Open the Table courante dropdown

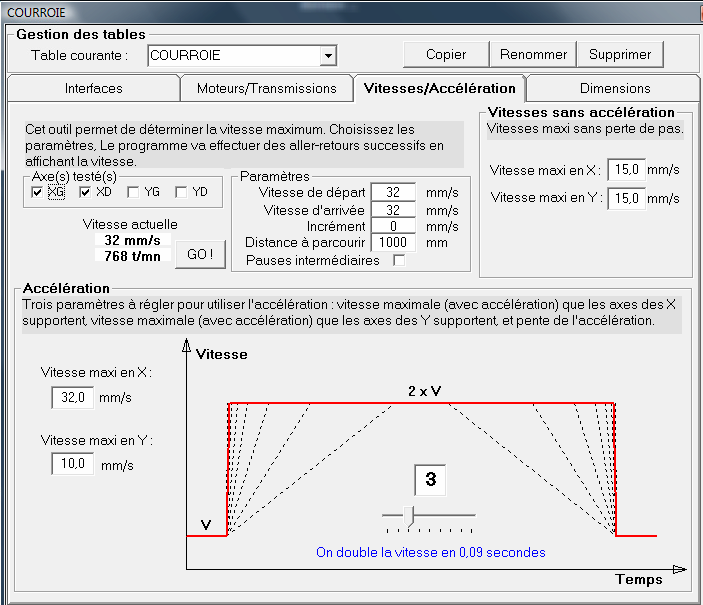pyautogui.click(x=328, y=56)
